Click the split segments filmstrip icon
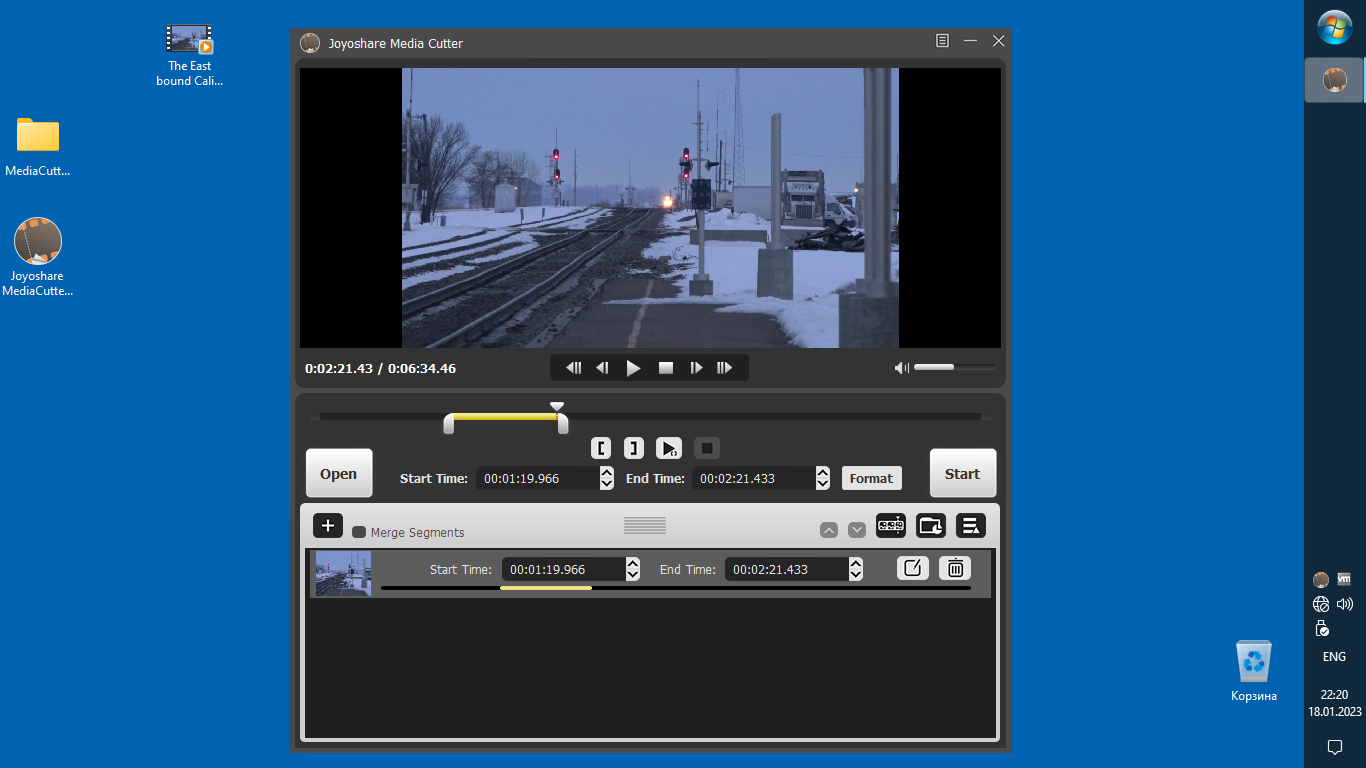Screen dimensions: 1366x768 [890, 525]
